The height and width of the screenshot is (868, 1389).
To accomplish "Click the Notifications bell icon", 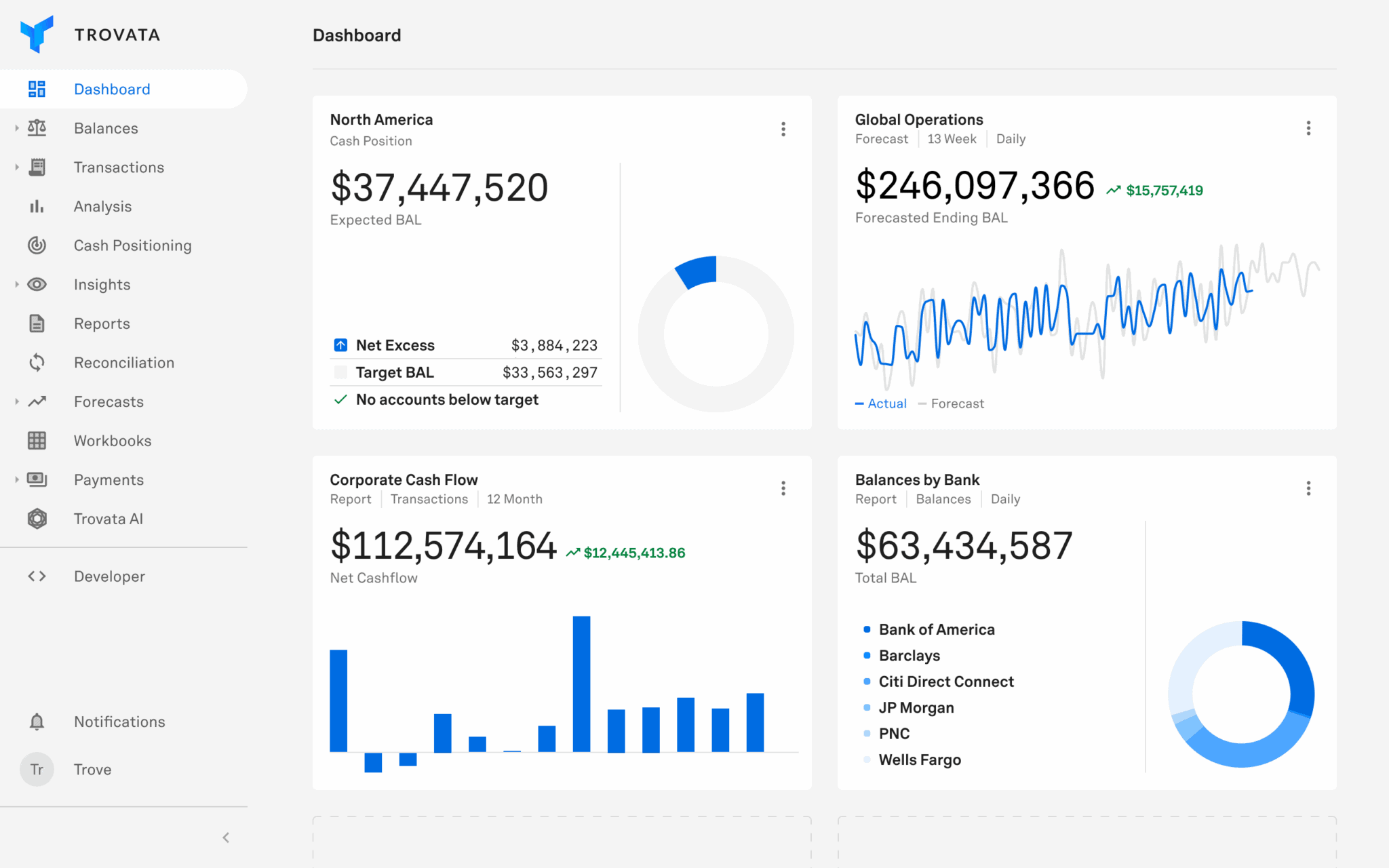I will tap(37, 722).
